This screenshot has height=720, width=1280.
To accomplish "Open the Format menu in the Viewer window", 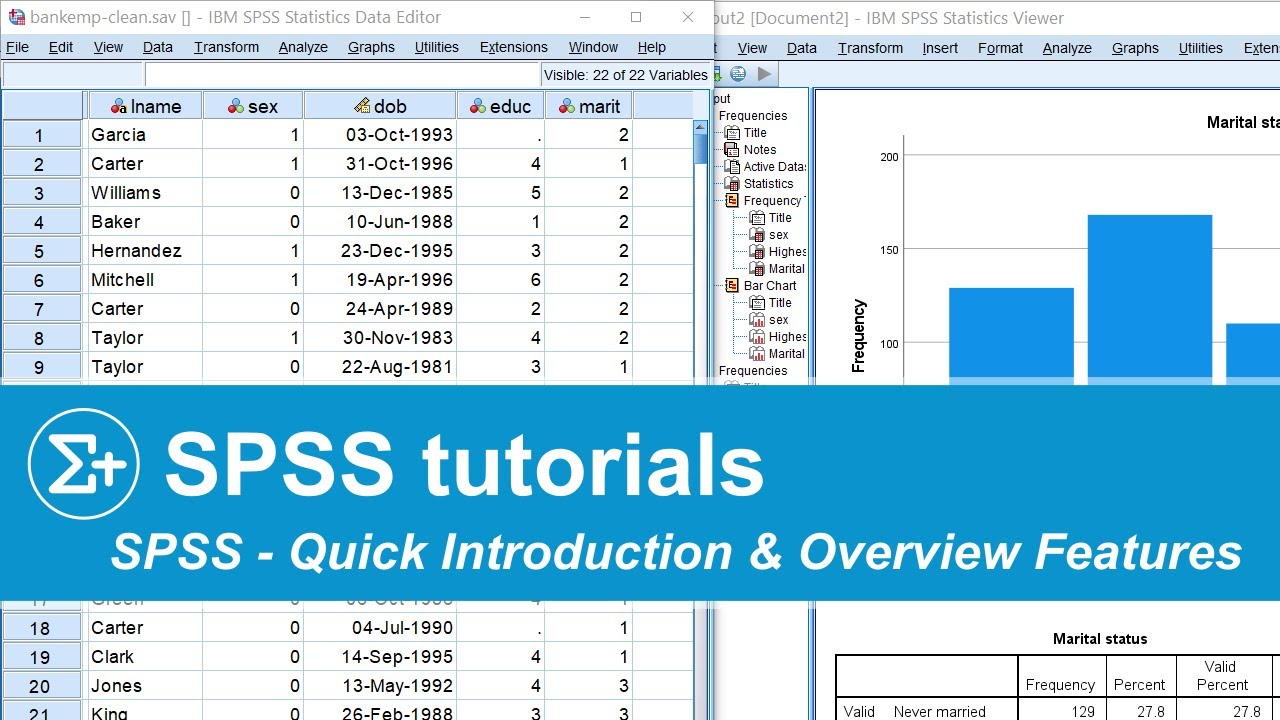I will point(1000,48).
